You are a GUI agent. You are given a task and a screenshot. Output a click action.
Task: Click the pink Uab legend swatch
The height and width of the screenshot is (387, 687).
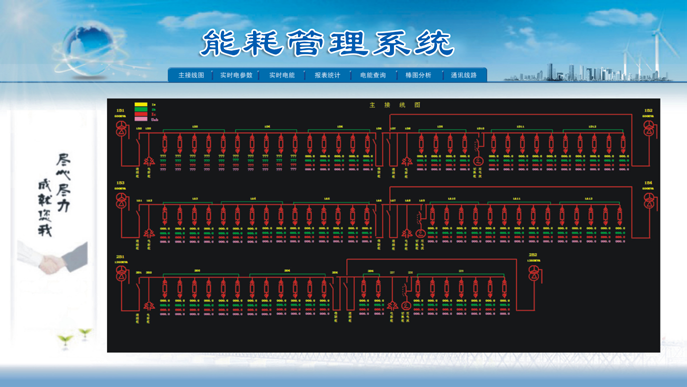pyautogui.click(x=141, y=119)
